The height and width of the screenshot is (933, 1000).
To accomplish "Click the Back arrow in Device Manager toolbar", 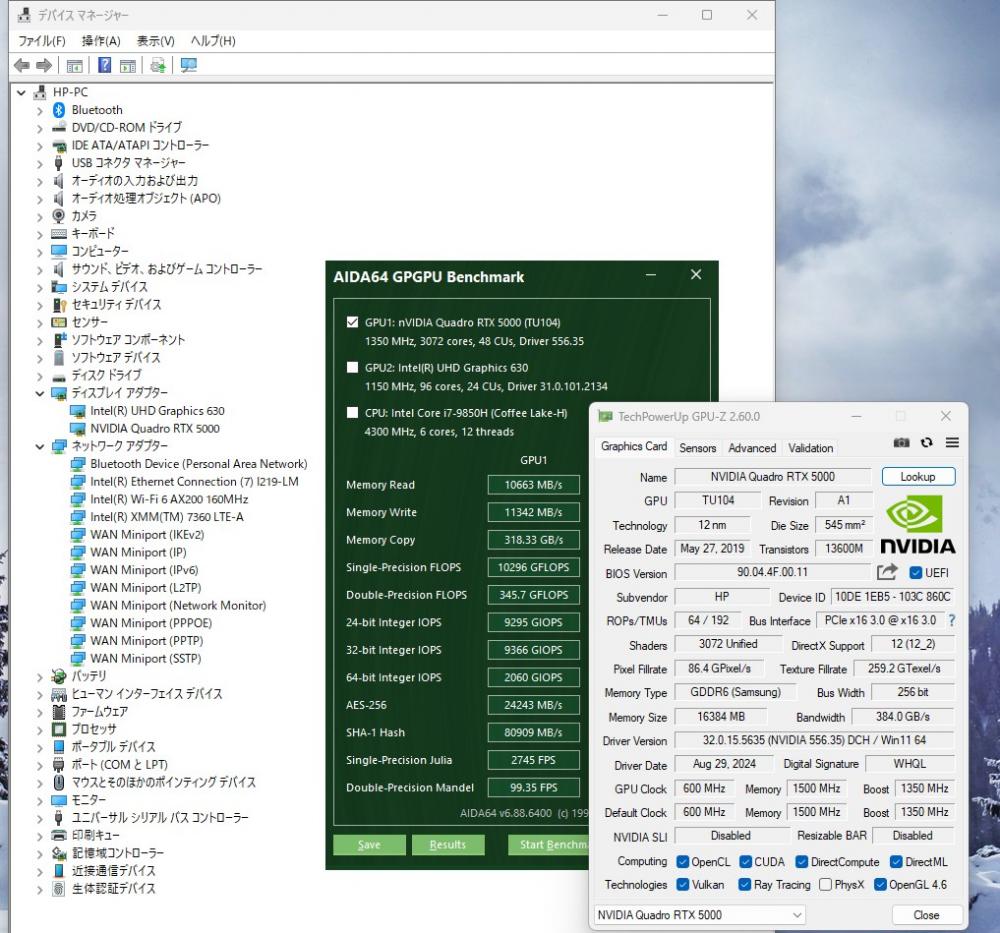I will pos(22,65).
